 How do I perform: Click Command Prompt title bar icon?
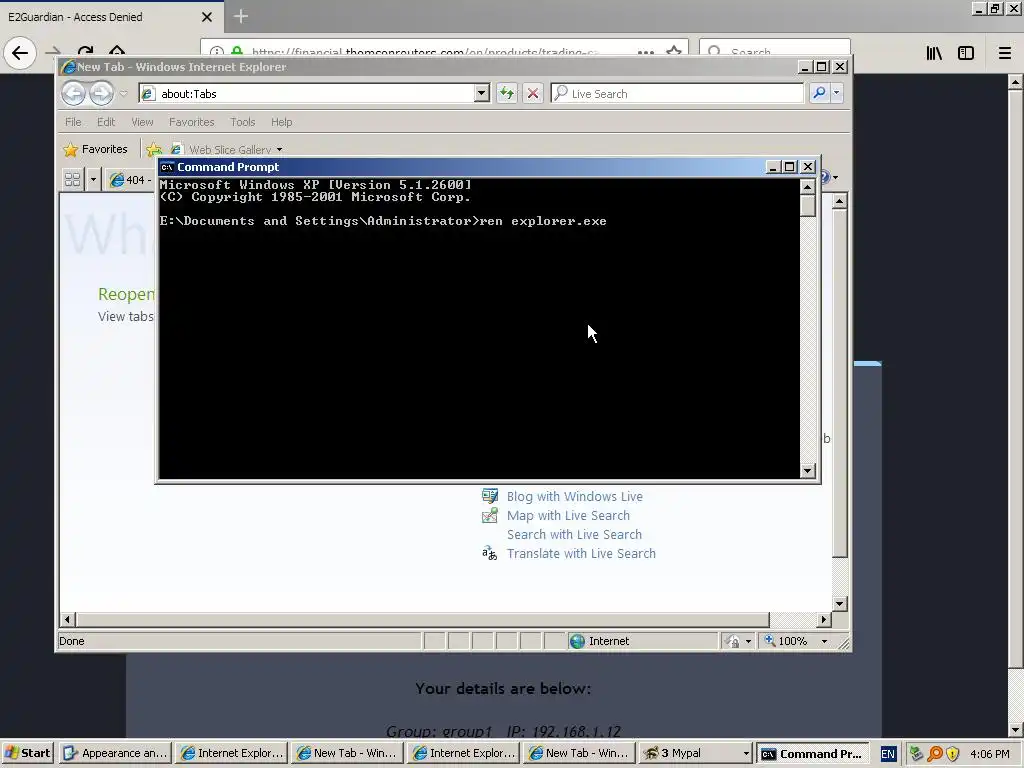coord(167,167)
